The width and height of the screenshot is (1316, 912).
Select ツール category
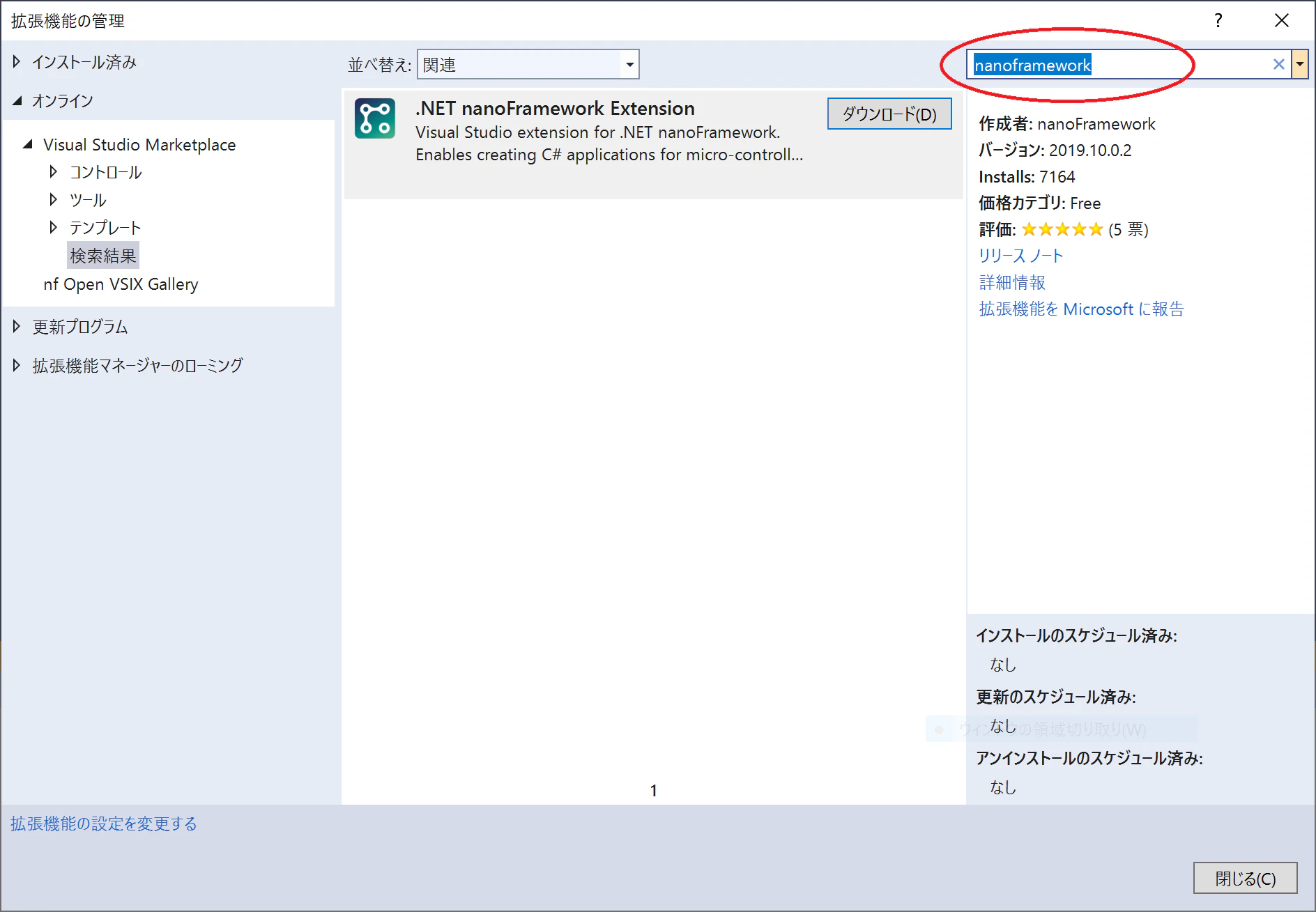click(x=88, y=200)
